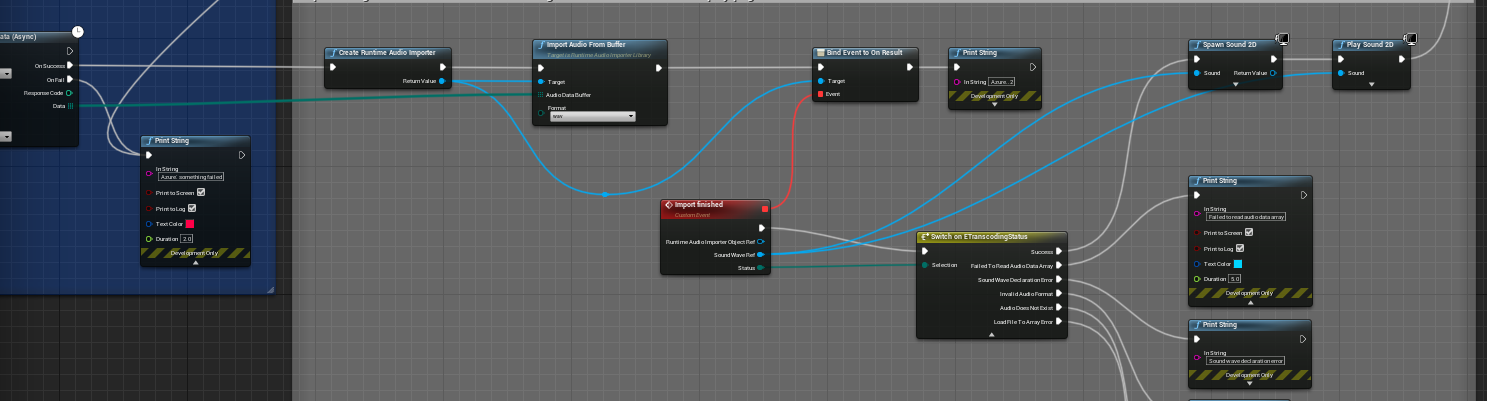
Task: Click exec input pin of Create Runtime Audio Importer
Action: (x=333, y=68)
